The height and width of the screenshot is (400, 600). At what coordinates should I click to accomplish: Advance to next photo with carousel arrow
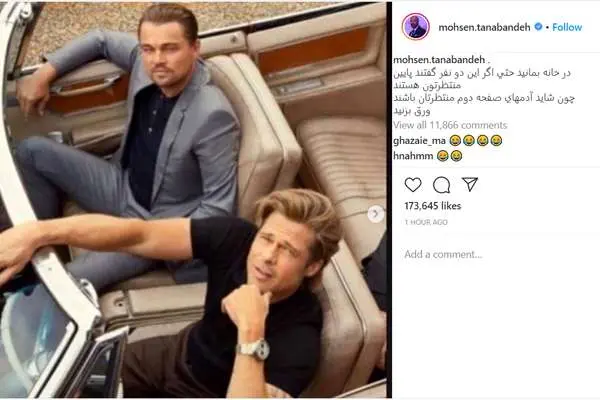376,214
